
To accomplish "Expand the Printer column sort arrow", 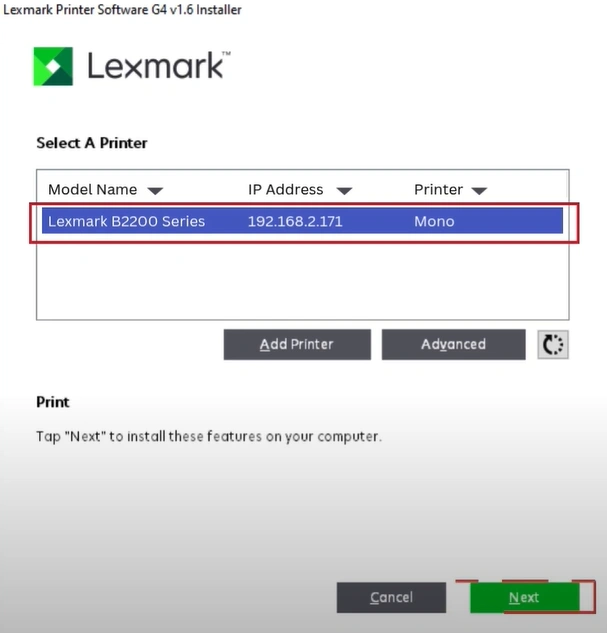I will pos(479,191).
